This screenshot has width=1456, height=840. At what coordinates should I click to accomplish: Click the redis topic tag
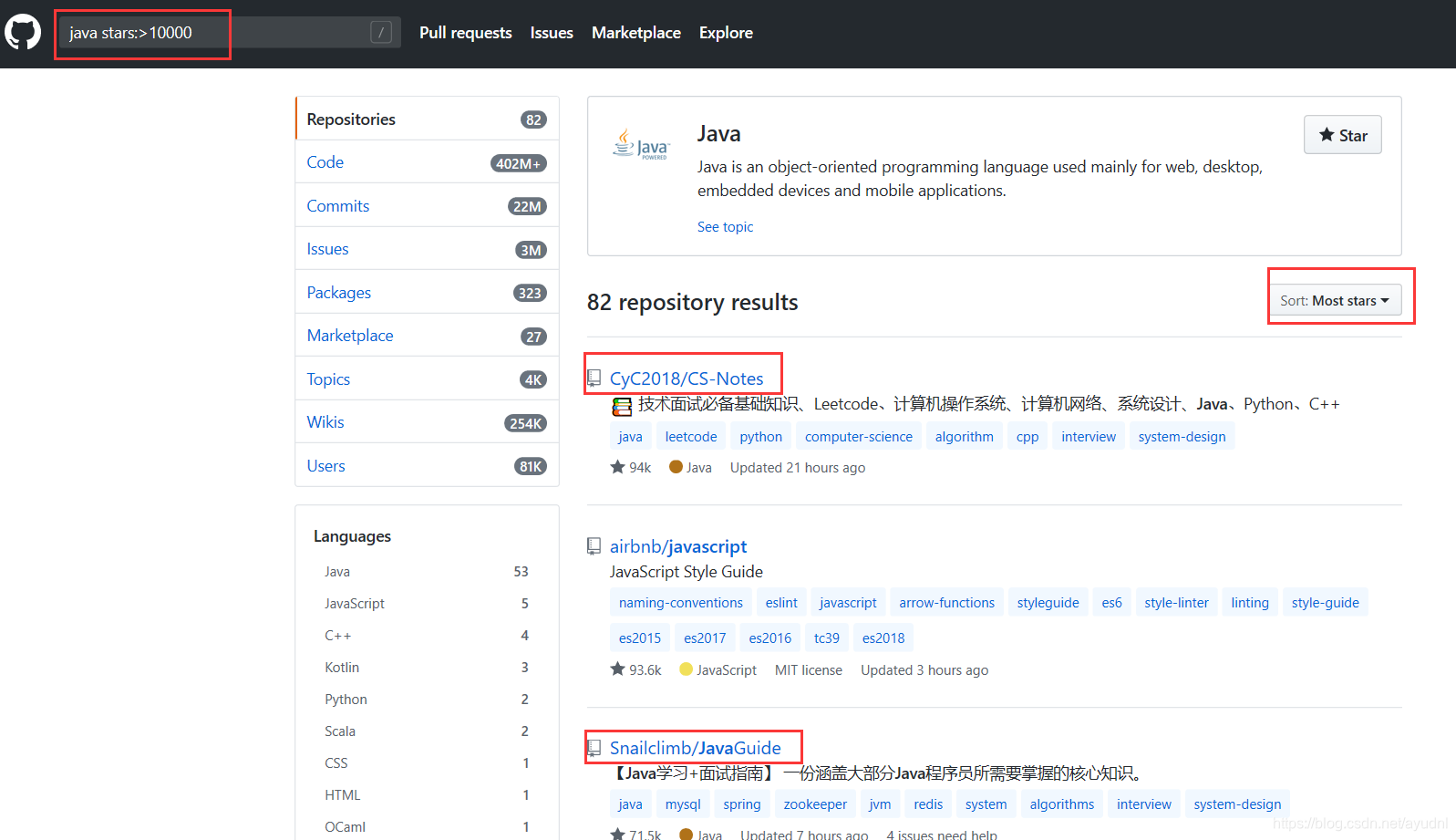click(928, 804)
